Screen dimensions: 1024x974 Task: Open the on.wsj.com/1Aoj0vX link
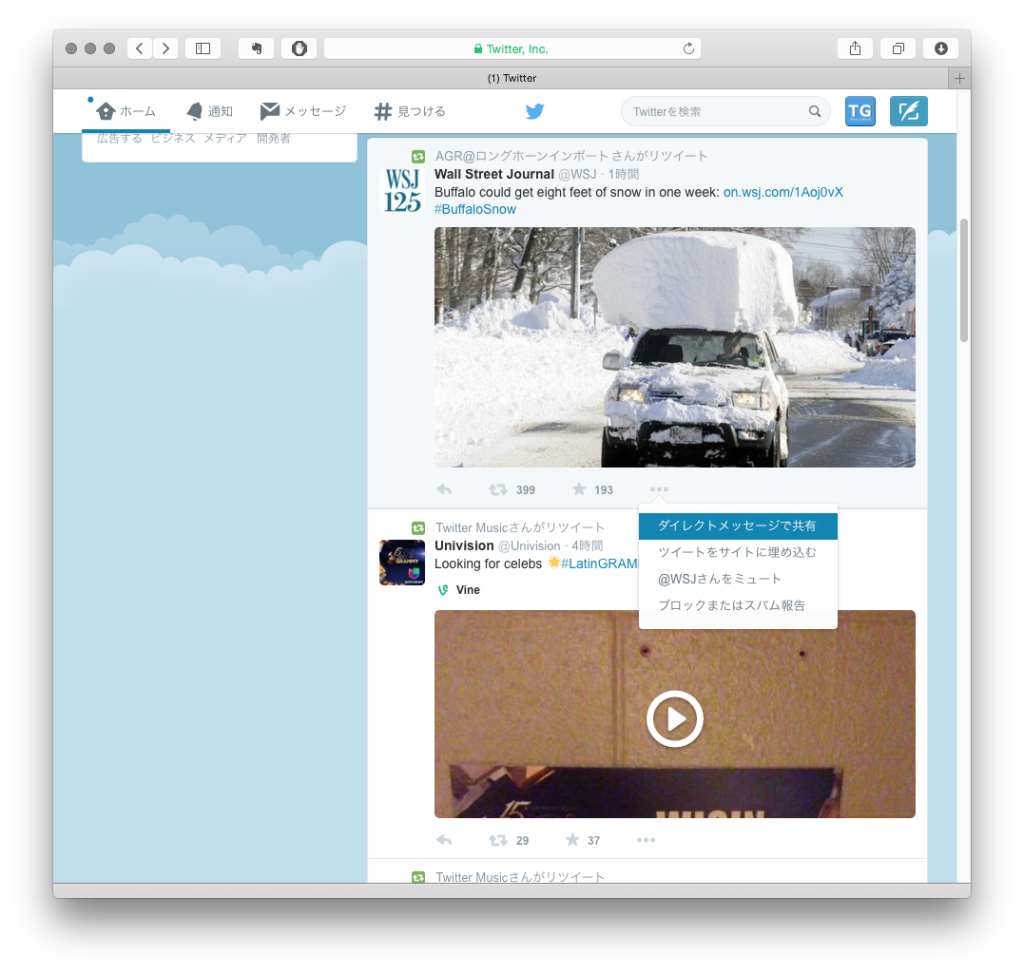783,192
